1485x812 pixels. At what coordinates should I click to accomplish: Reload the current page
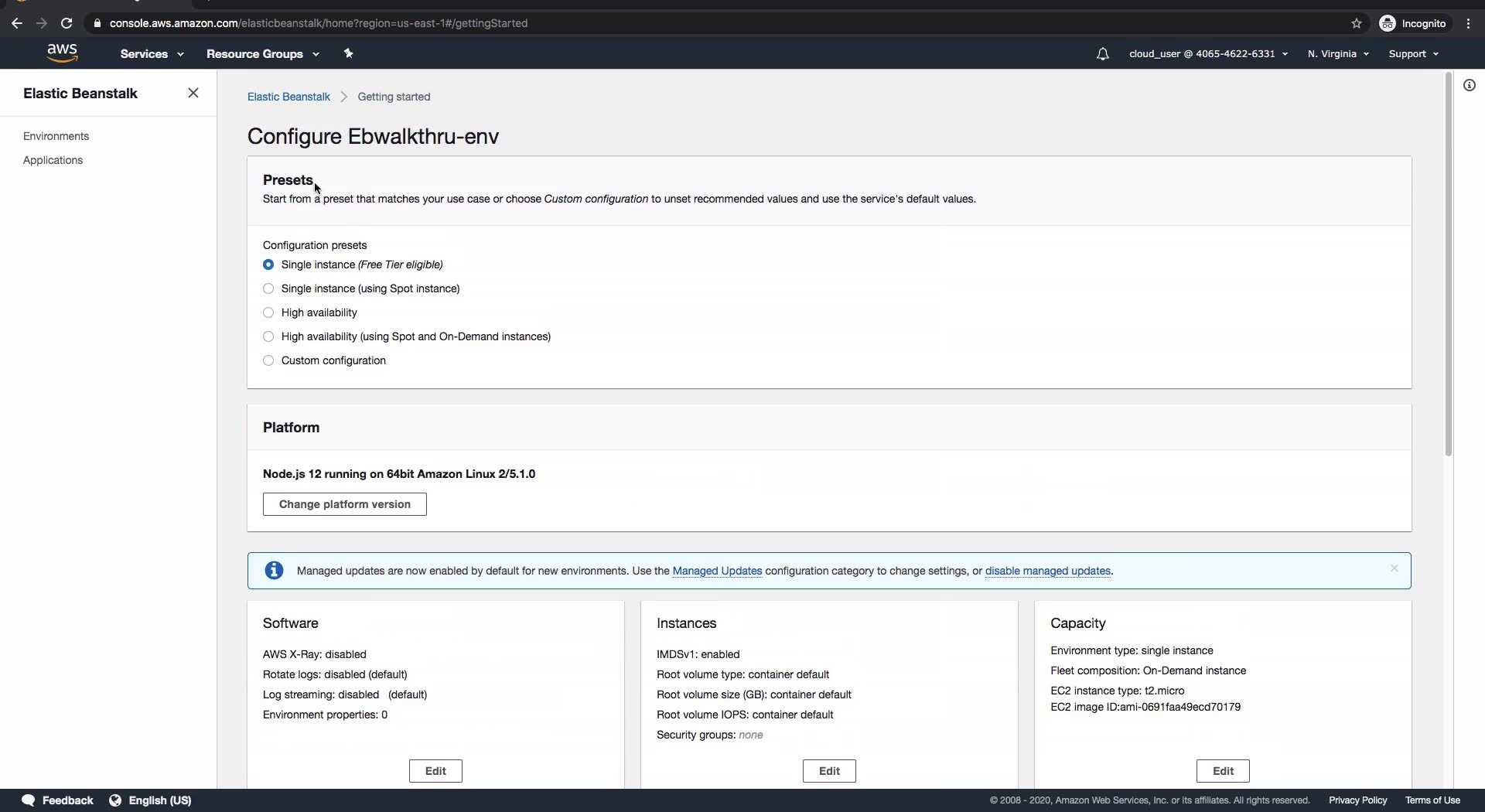67,23
